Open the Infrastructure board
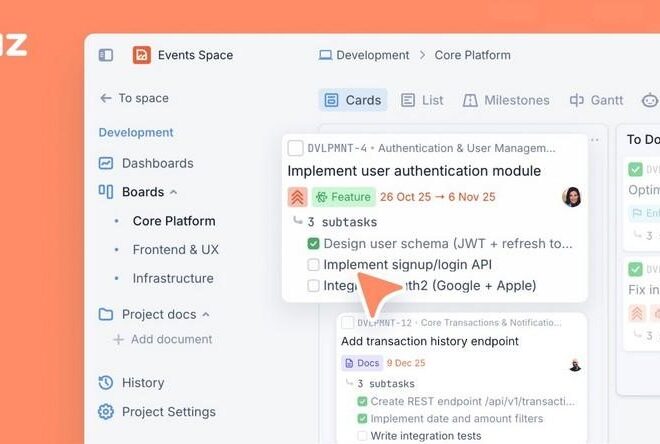The image size is (660, 444). coord(173,278)
